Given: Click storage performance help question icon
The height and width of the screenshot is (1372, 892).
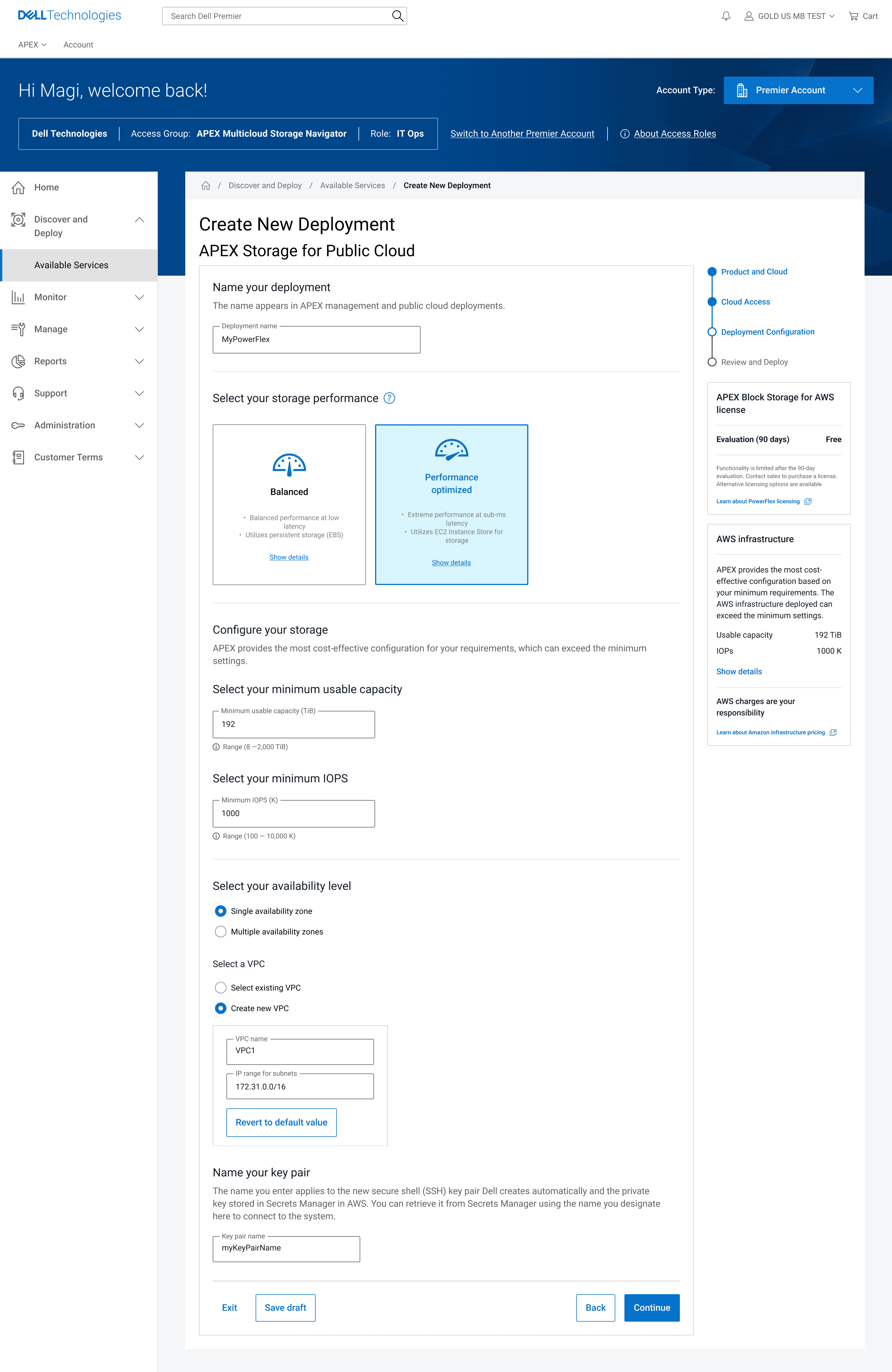Looking at the screenshot, I should coord(389,398).
